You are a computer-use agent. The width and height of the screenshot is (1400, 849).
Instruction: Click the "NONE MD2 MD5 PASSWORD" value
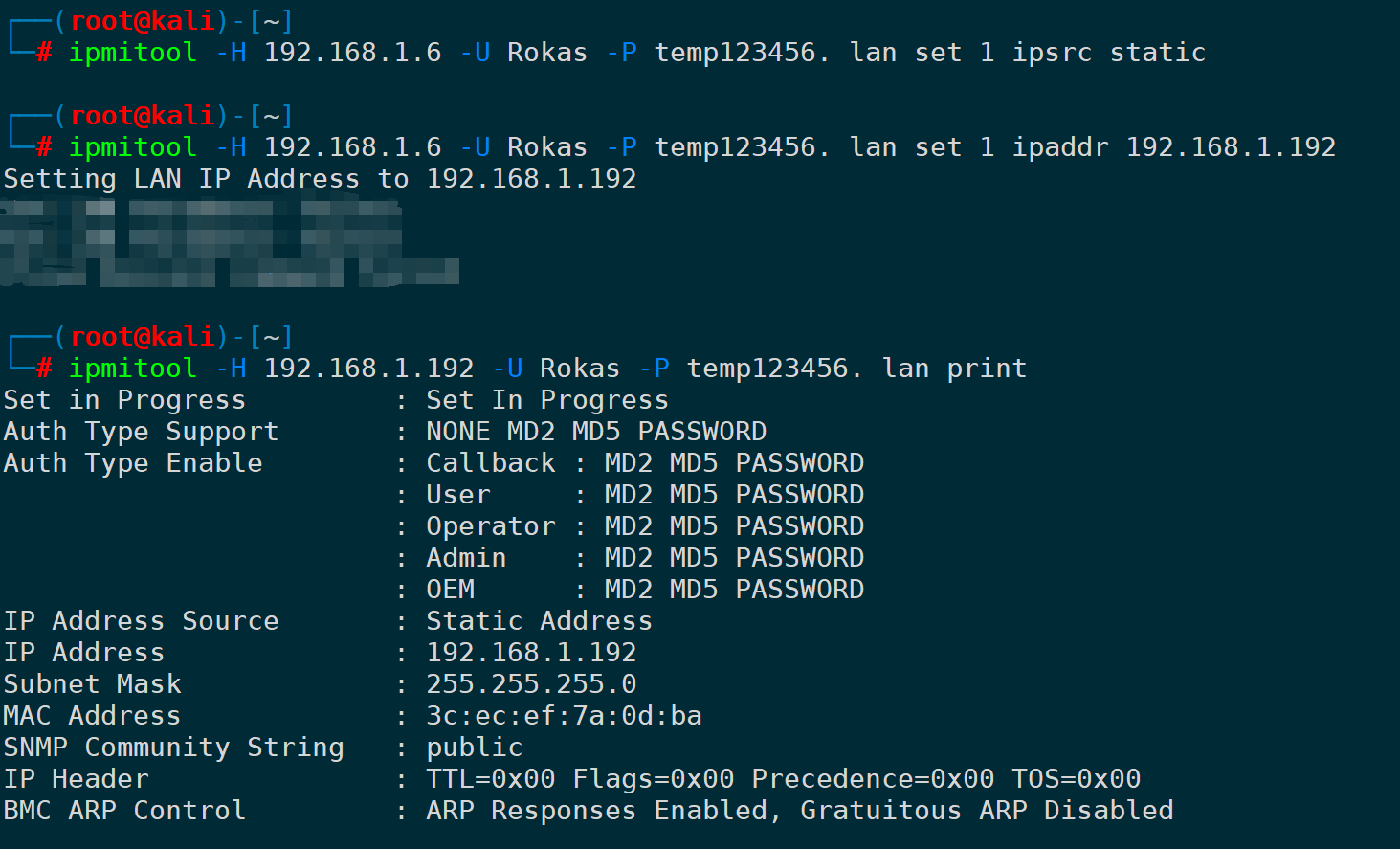click(x=596, y=432)
